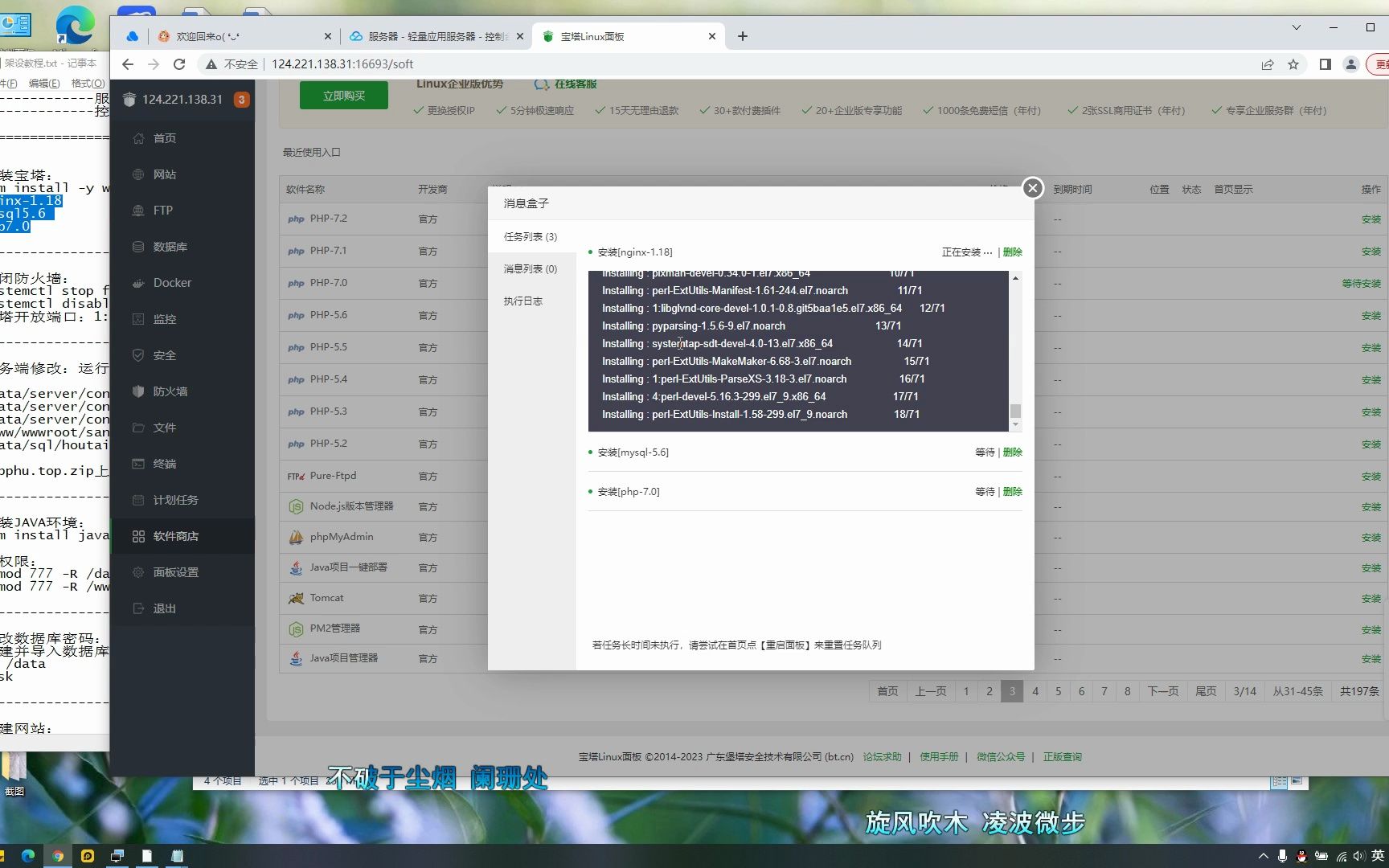Open the Edge desktop shortcut
Screen dimensions: 1389x868
point(75,26)
